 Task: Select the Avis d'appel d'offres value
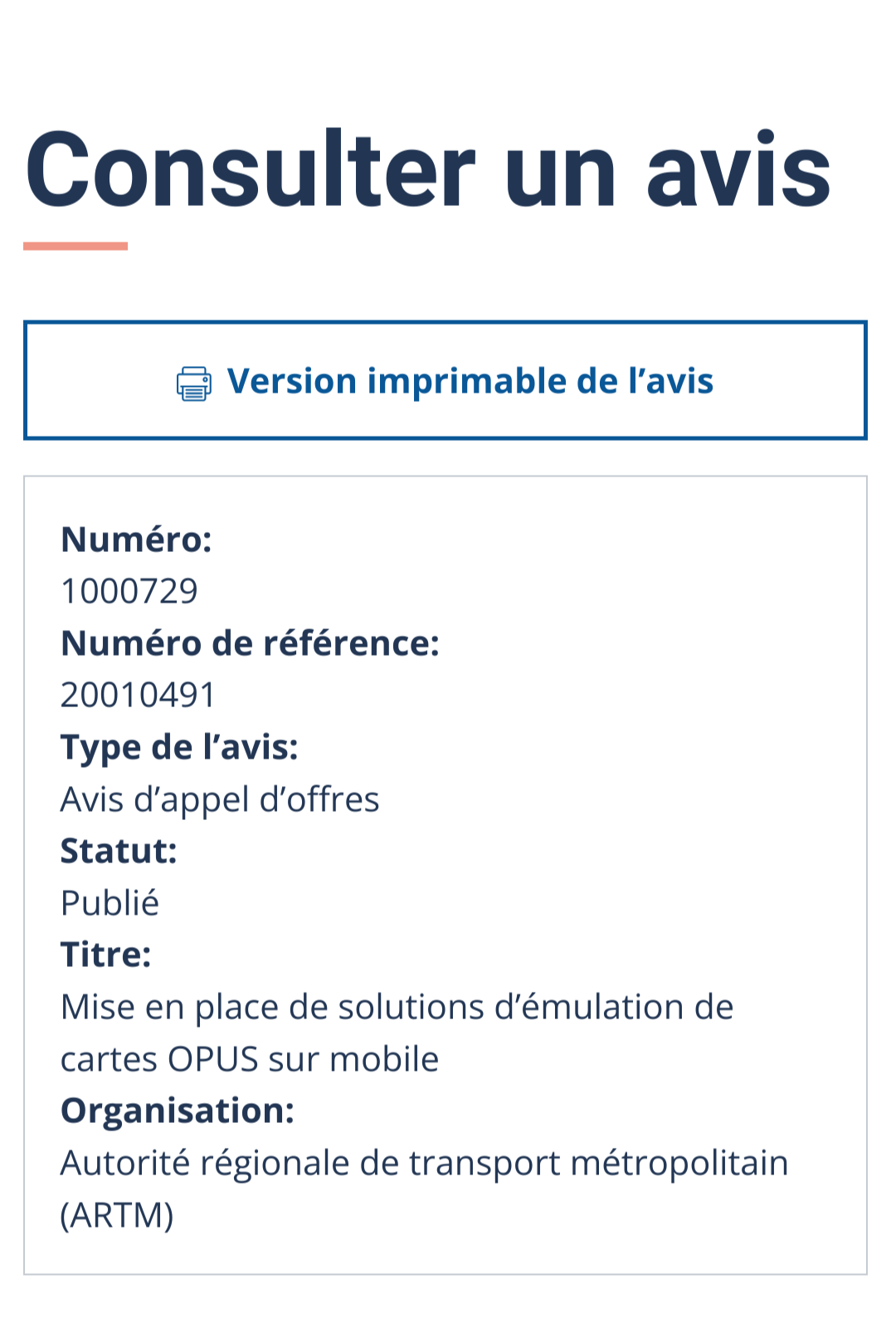click(x=220, y=800)
